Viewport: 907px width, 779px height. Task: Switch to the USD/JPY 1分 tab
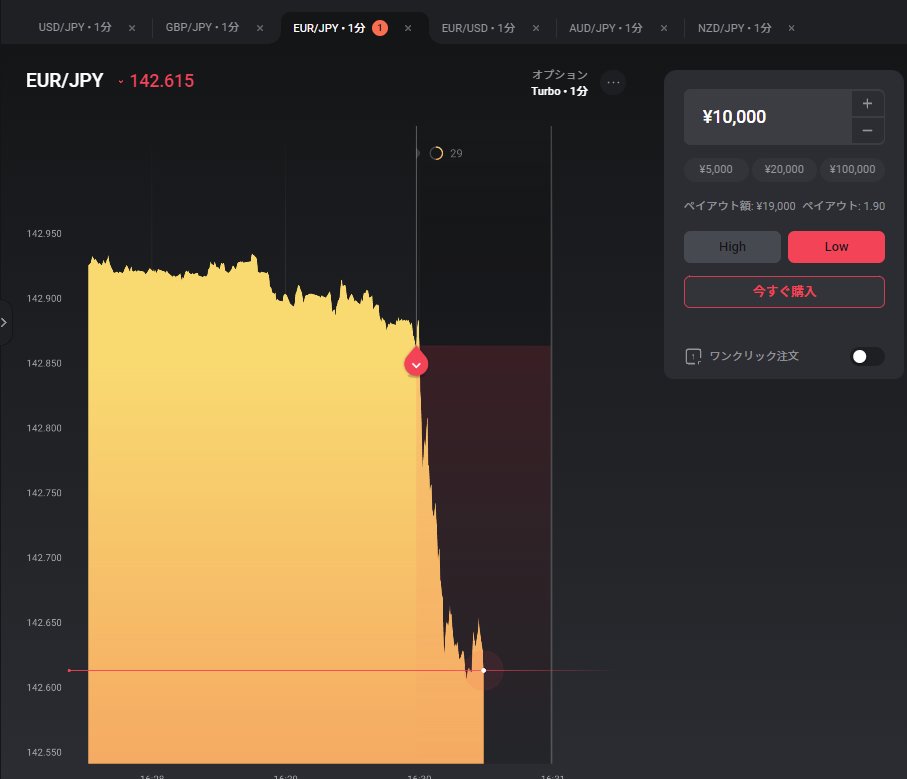[75, 27]
